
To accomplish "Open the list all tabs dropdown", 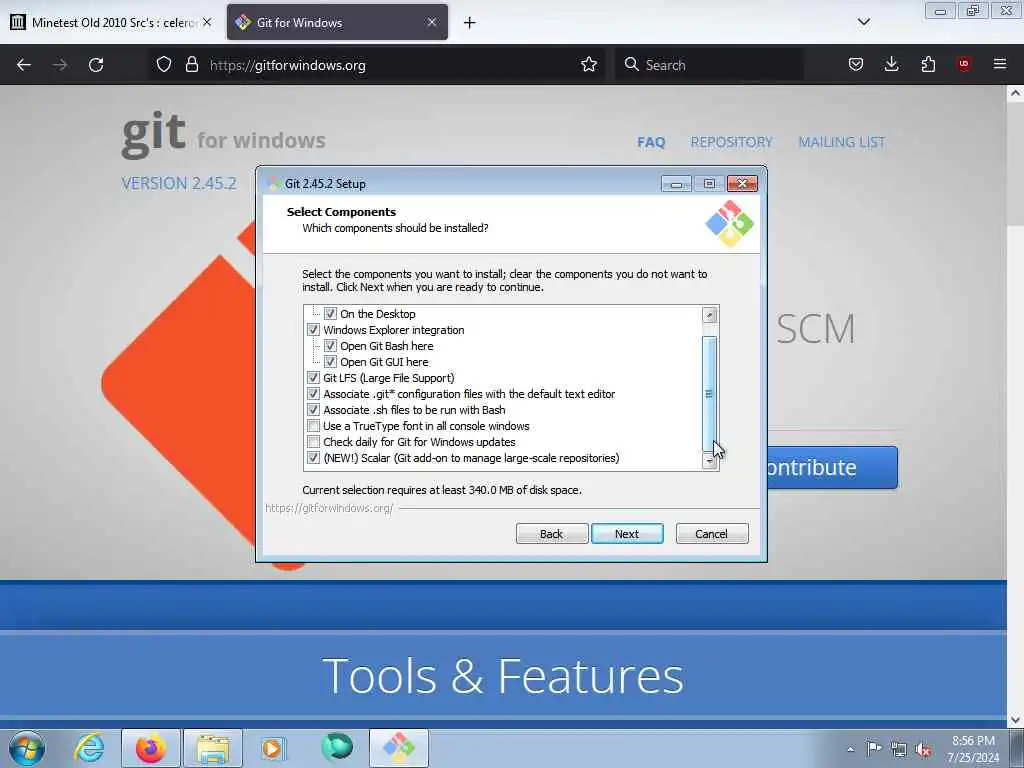I will [863, 22].
